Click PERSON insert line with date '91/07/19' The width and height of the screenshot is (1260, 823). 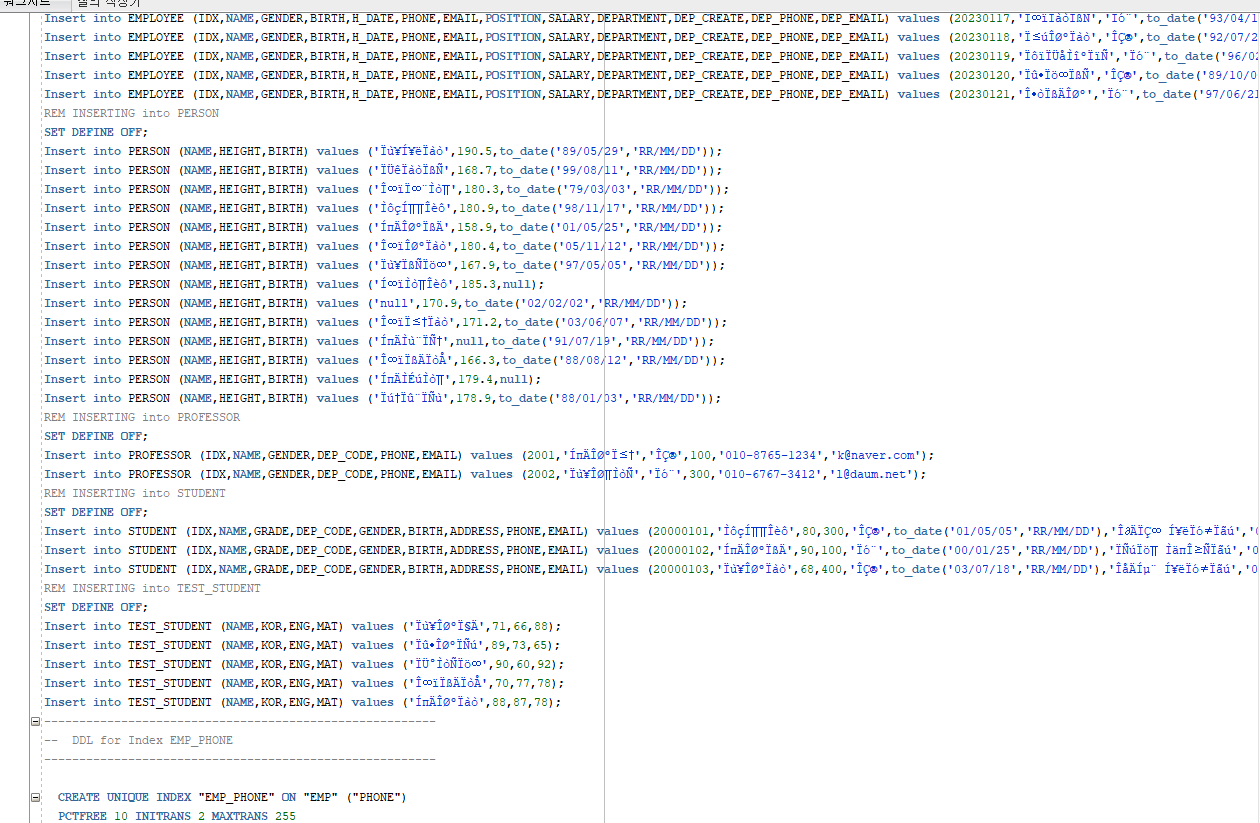(379, 341)
